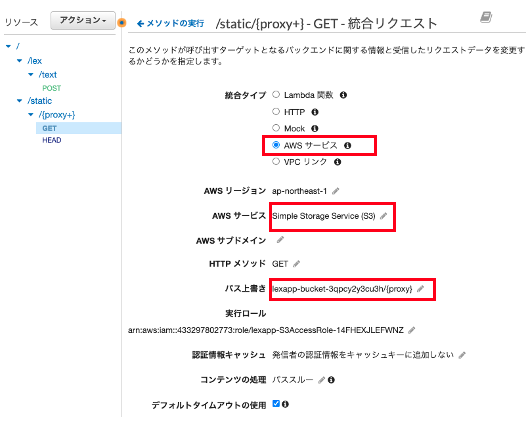Edit the HTTP method GET pencil icon
This screenshot has height=423, width=530.
296,264
